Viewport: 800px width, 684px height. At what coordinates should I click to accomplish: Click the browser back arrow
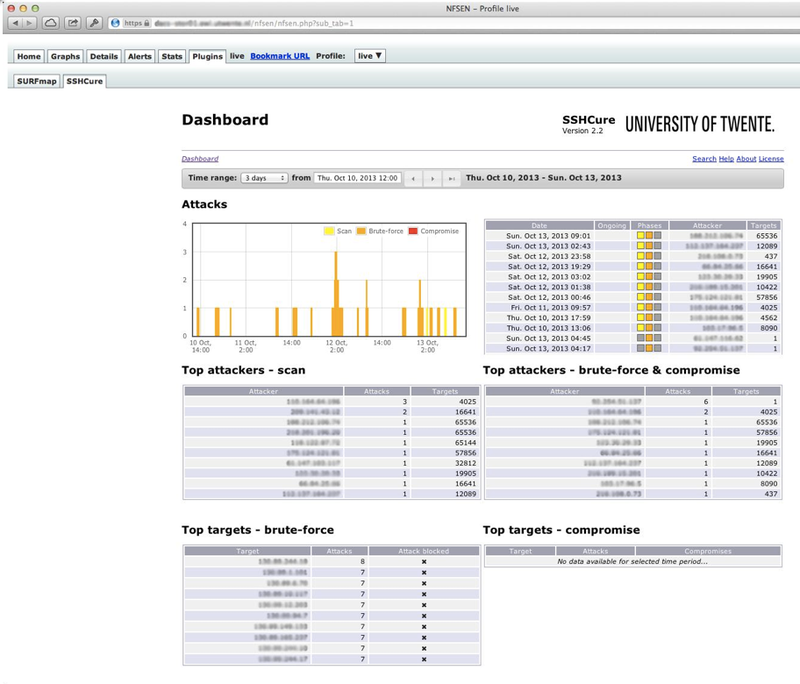tap(16, 22)
